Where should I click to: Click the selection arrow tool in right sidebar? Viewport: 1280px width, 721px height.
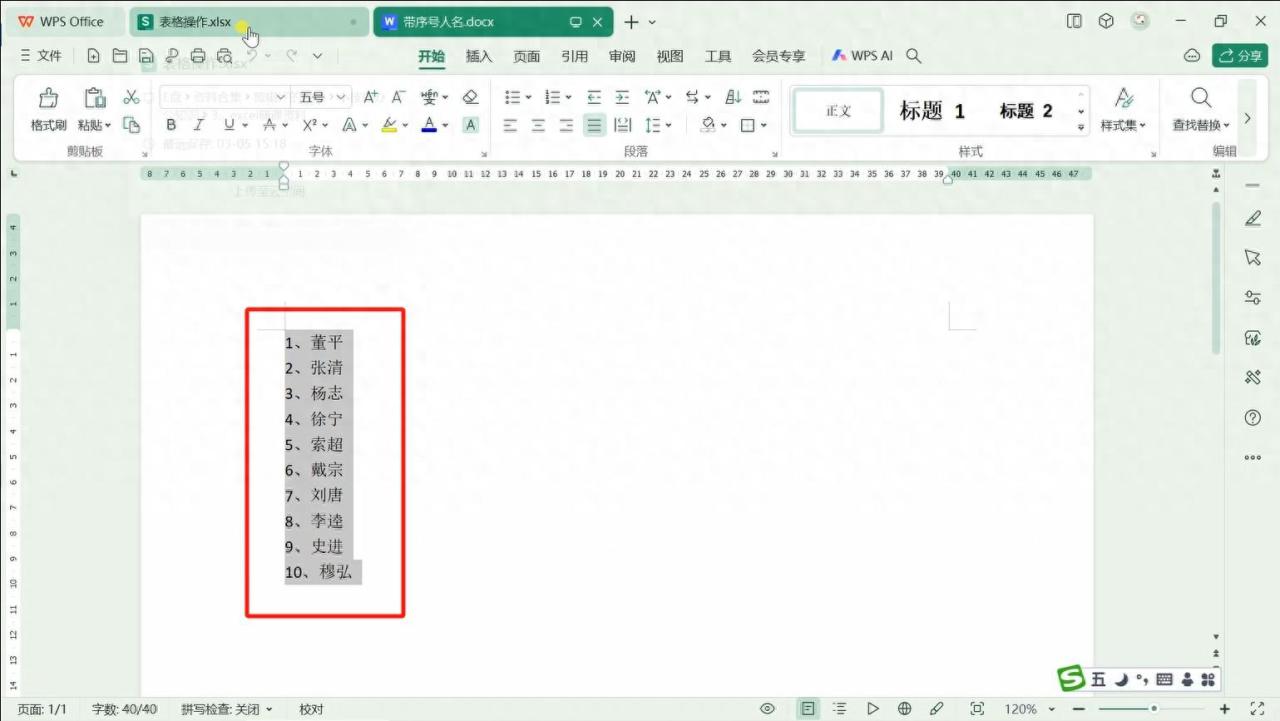tap(1253, 258)
